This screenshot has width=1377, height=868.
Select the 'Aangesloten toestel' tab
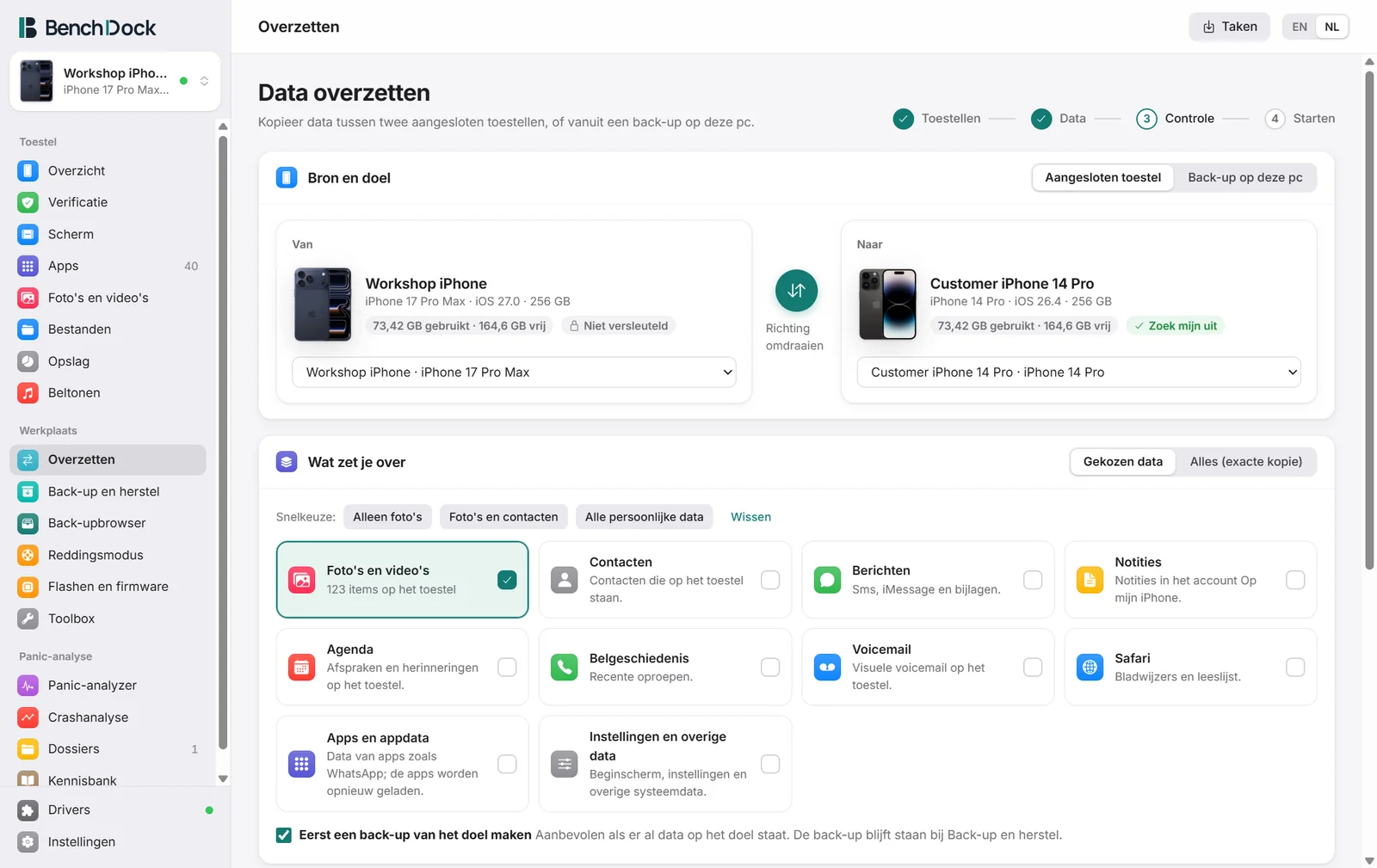(x=1103, y=177)
